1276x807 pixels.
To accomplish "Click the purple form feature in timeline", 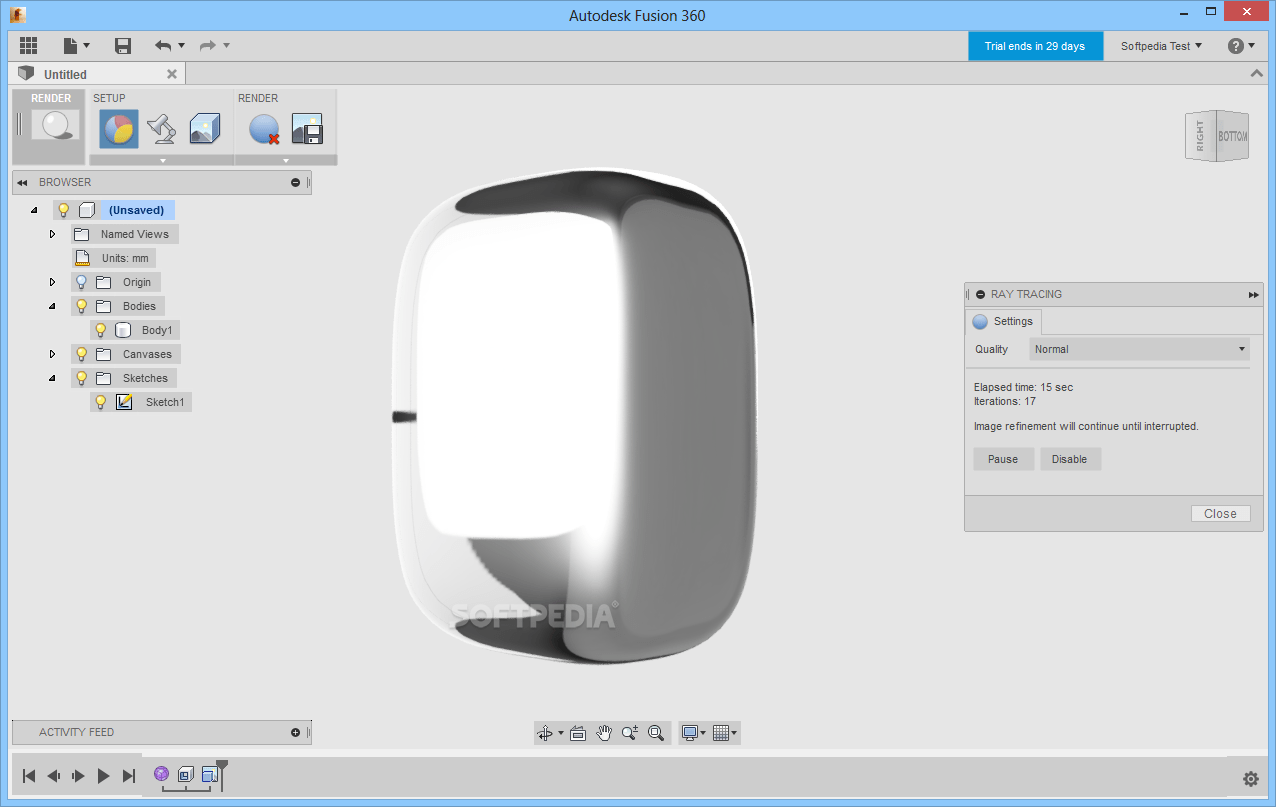I will coord(161,774).
